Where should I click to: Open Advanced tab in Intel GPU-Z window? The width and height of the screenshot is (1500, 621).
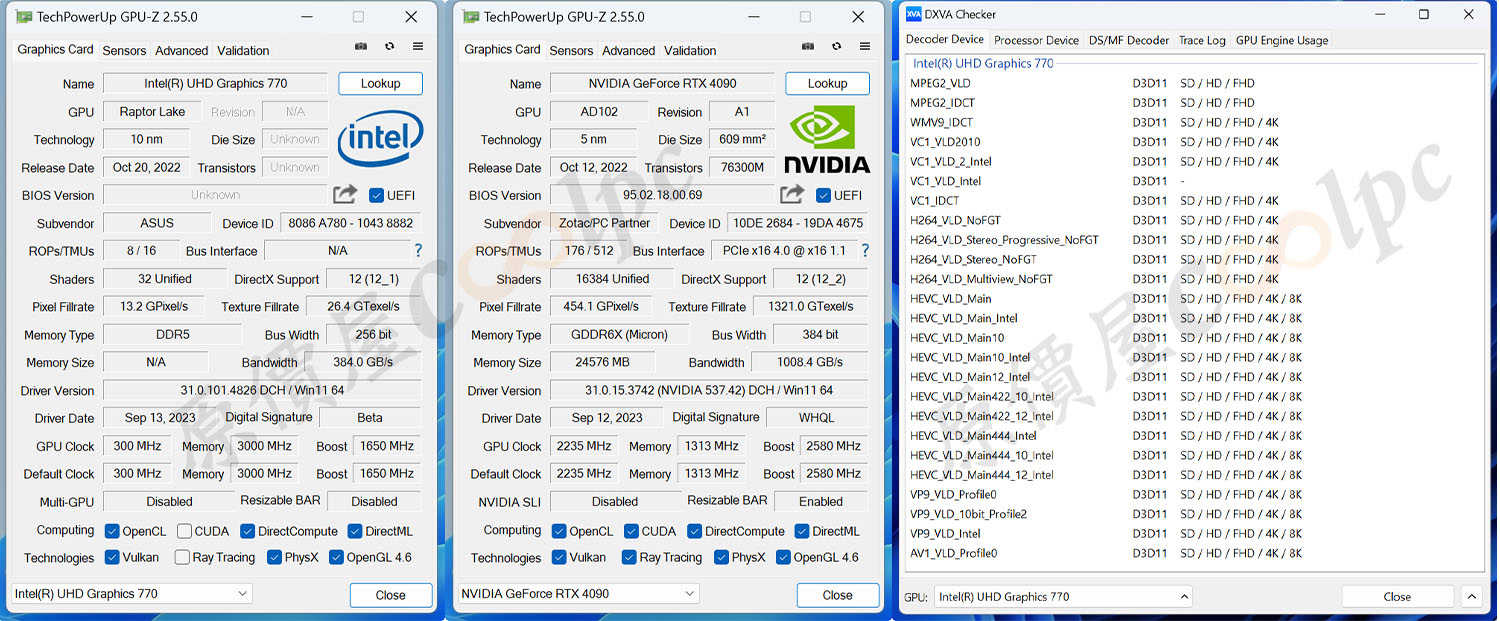(182, 50)
